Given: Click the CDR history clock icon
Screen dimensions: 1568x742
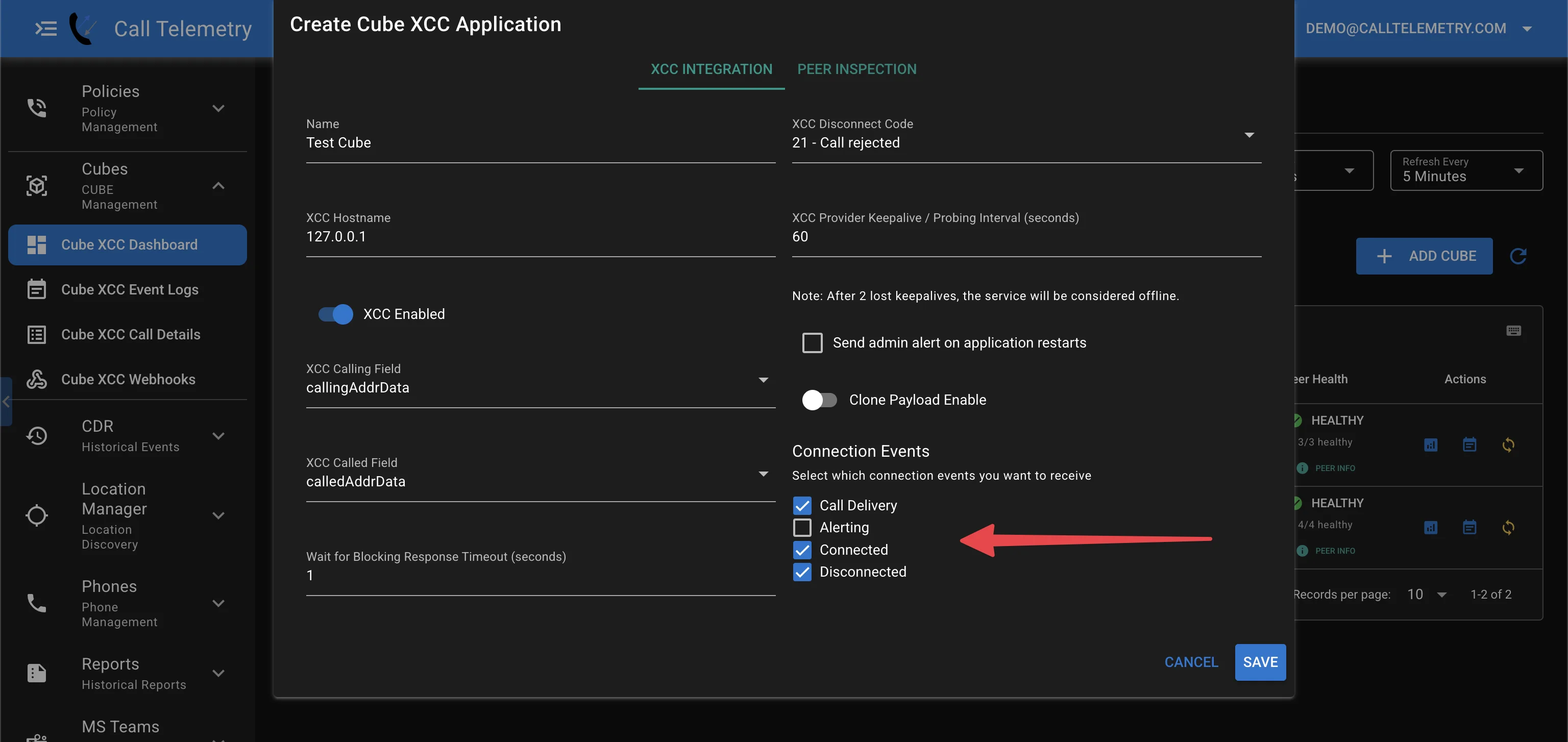Looking at the screenshot, I should tap(37, 436).
